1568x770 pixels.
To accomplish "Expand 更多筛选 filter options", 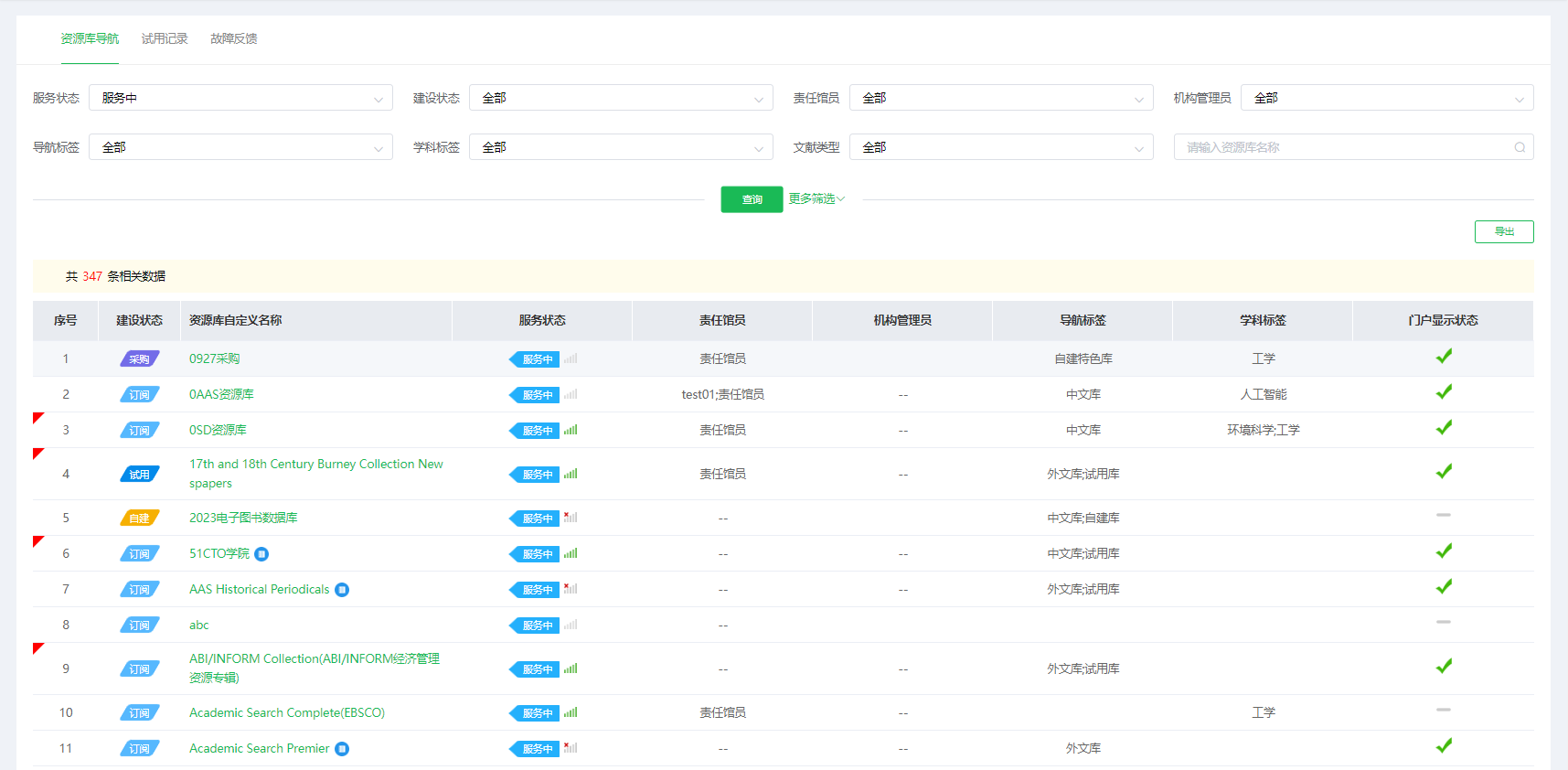I will [816, 198].
